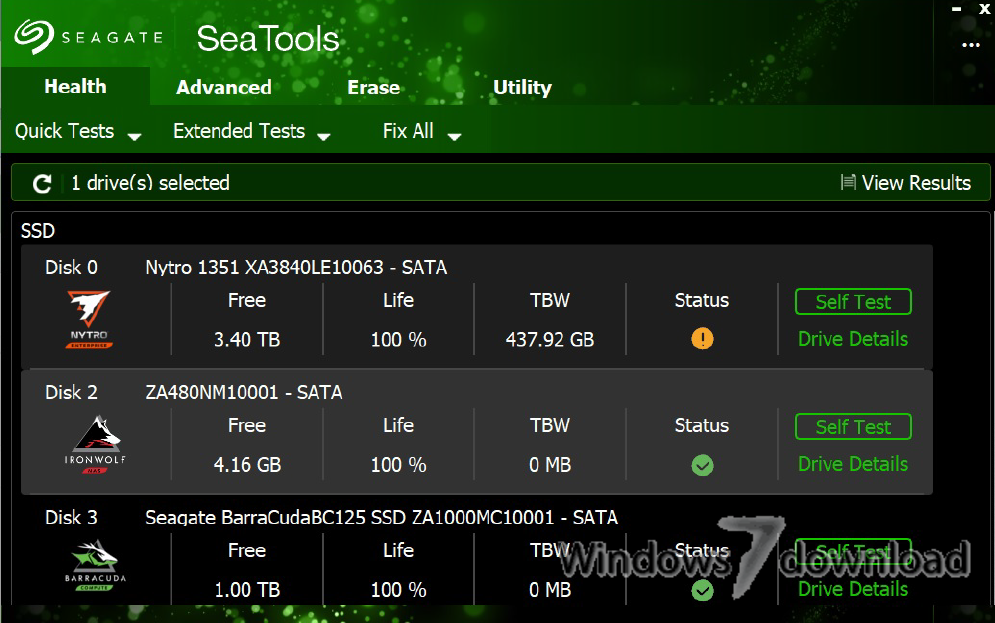Viewport: 995px width, 623px height.
Task: Click the BarraCuda drive logo
Action: (x=95, y=565)
